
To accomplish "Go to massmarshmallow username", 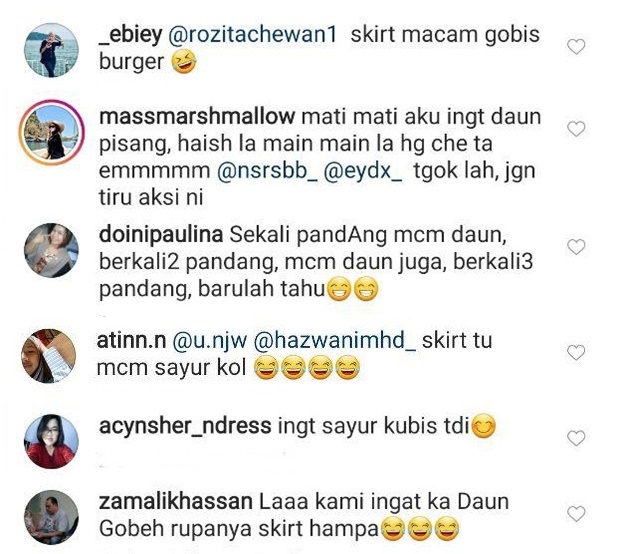I will 197,117.
